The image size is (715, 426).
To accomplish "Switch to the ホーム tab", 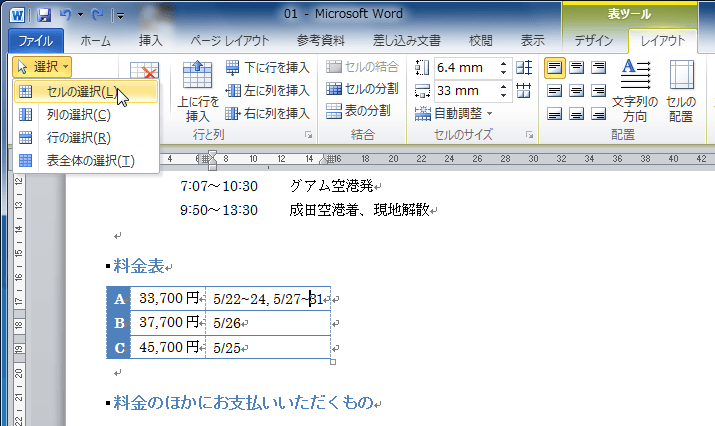I will pos(95,41).
